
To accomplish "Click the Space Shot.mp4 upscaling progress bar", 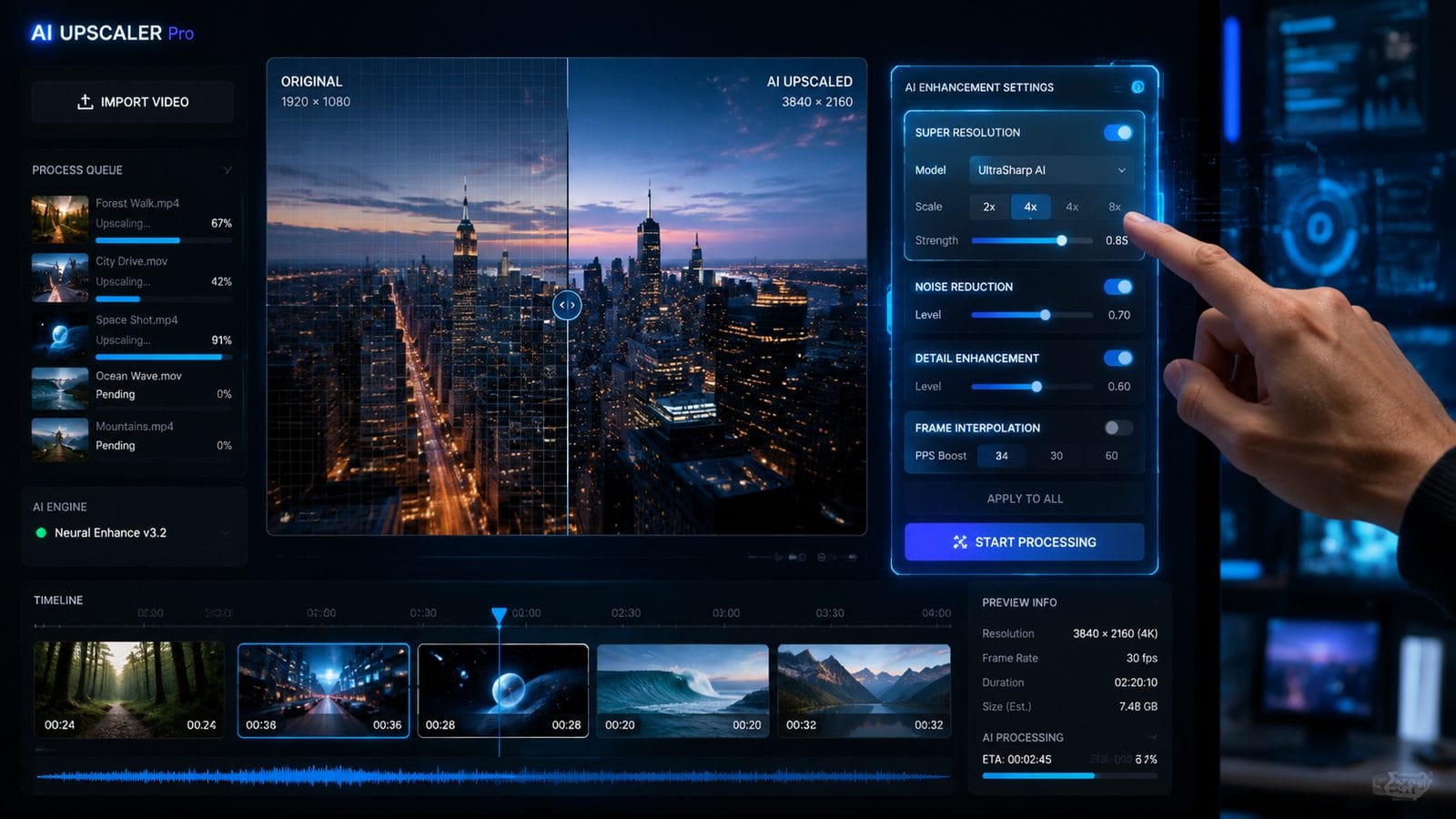I will [x=164, y=358].
